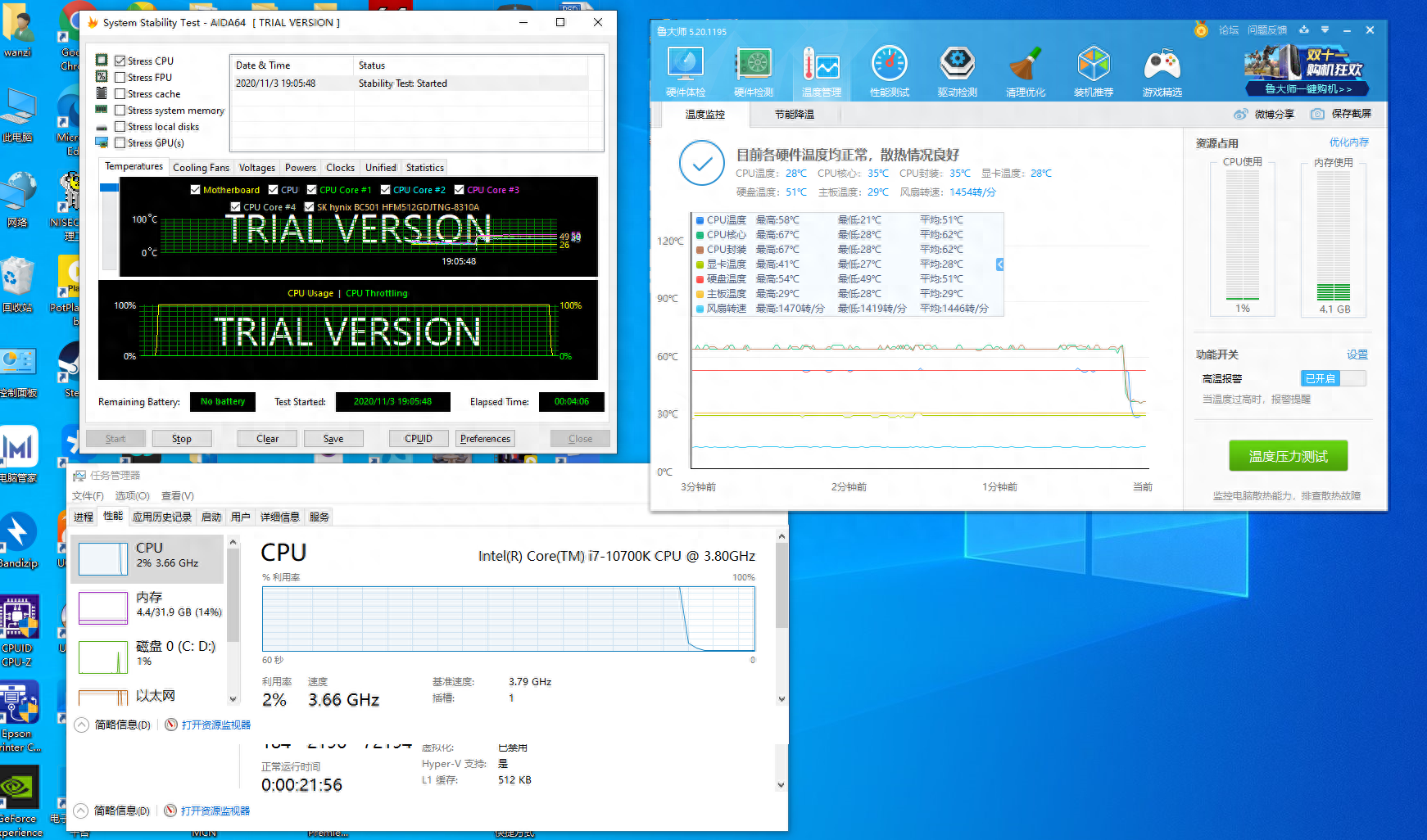This screenshot has height=840, width=1427.
Task: Open 硬件体检 in Ludashi toolbar
Action: click(x=686, y=72)
